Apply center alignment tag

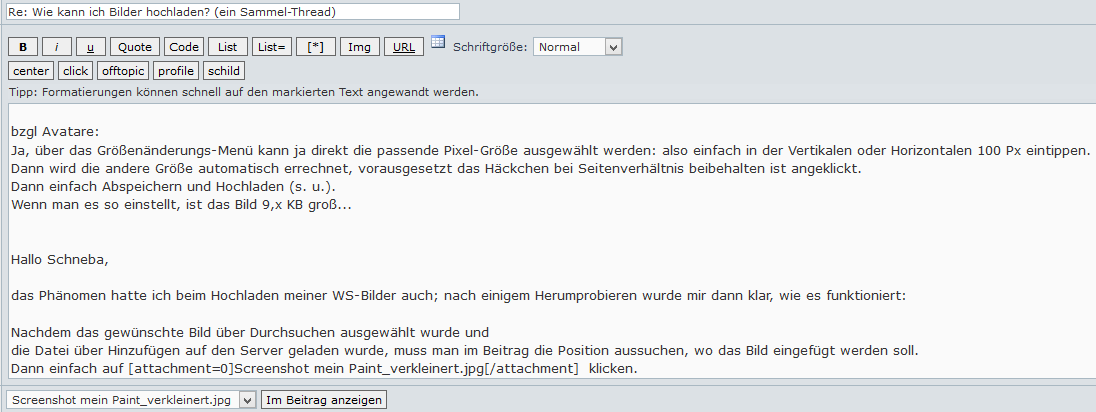point(31,71)
